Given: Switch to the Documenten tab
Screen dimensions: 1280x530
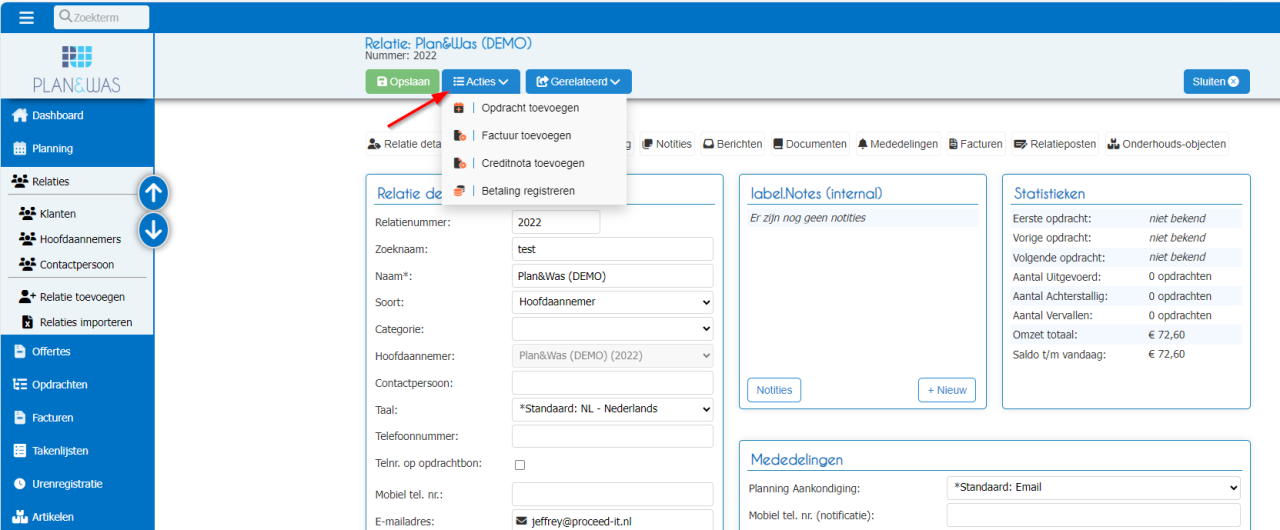Looking at the screenshot, I should 809,144.
